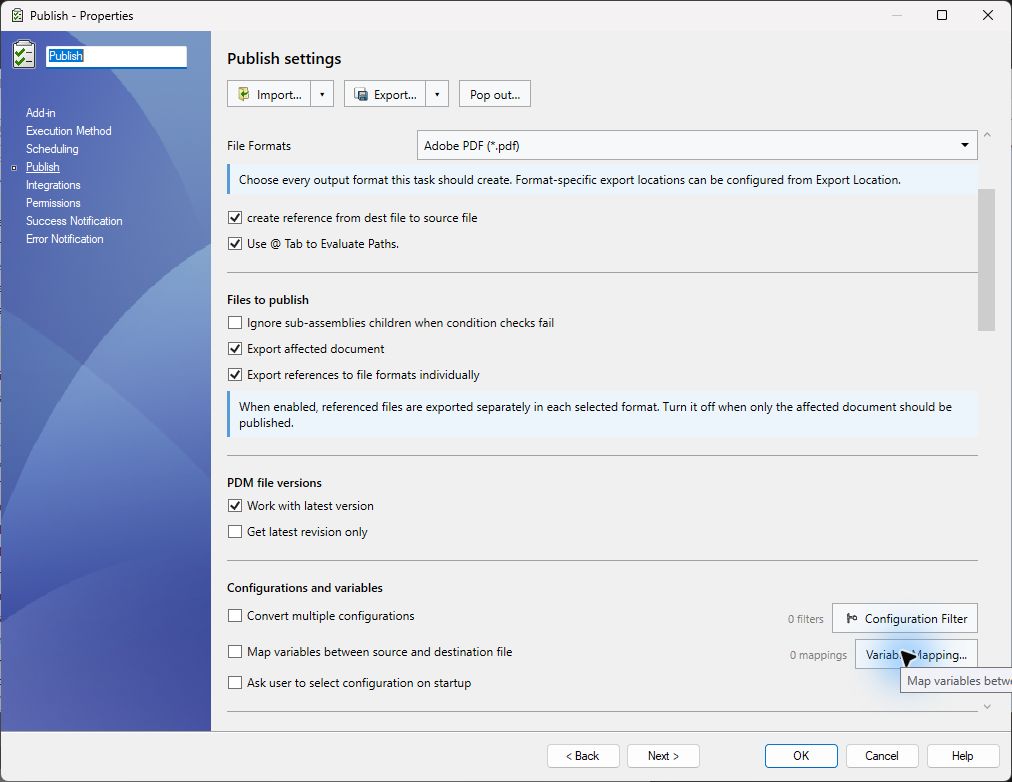This screenshot has height=782, width=1012.
Task: Go to the Add-in page
Action: coord(41,113)
